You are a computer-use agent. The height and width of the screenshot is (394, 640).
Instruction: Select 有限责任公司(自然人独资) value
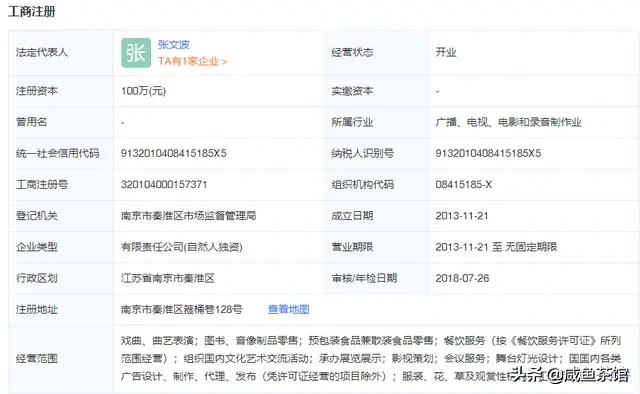pos(182,247)
